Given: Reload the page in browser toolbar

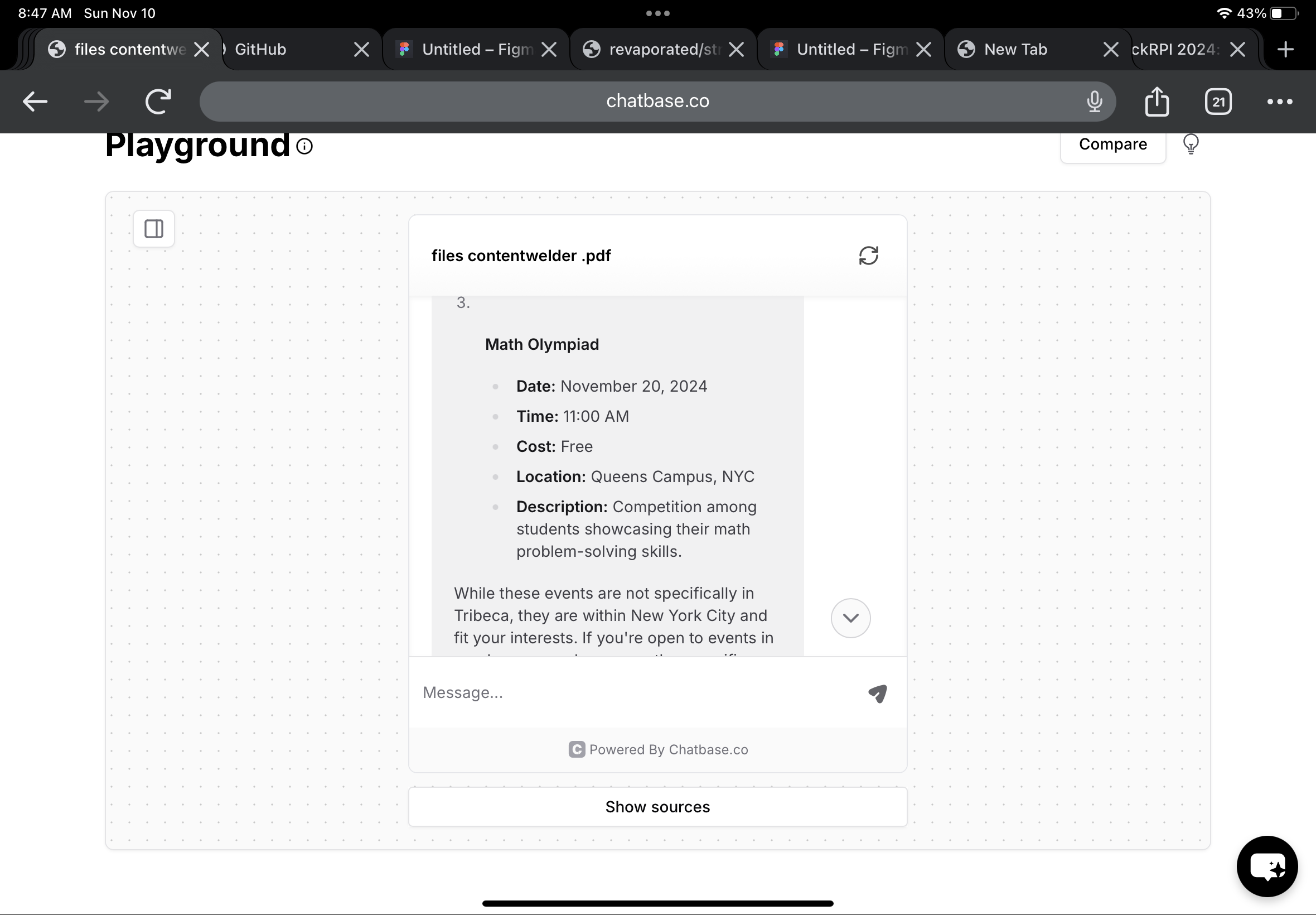Looking at the screenshot, I should [x=158, y=102].
